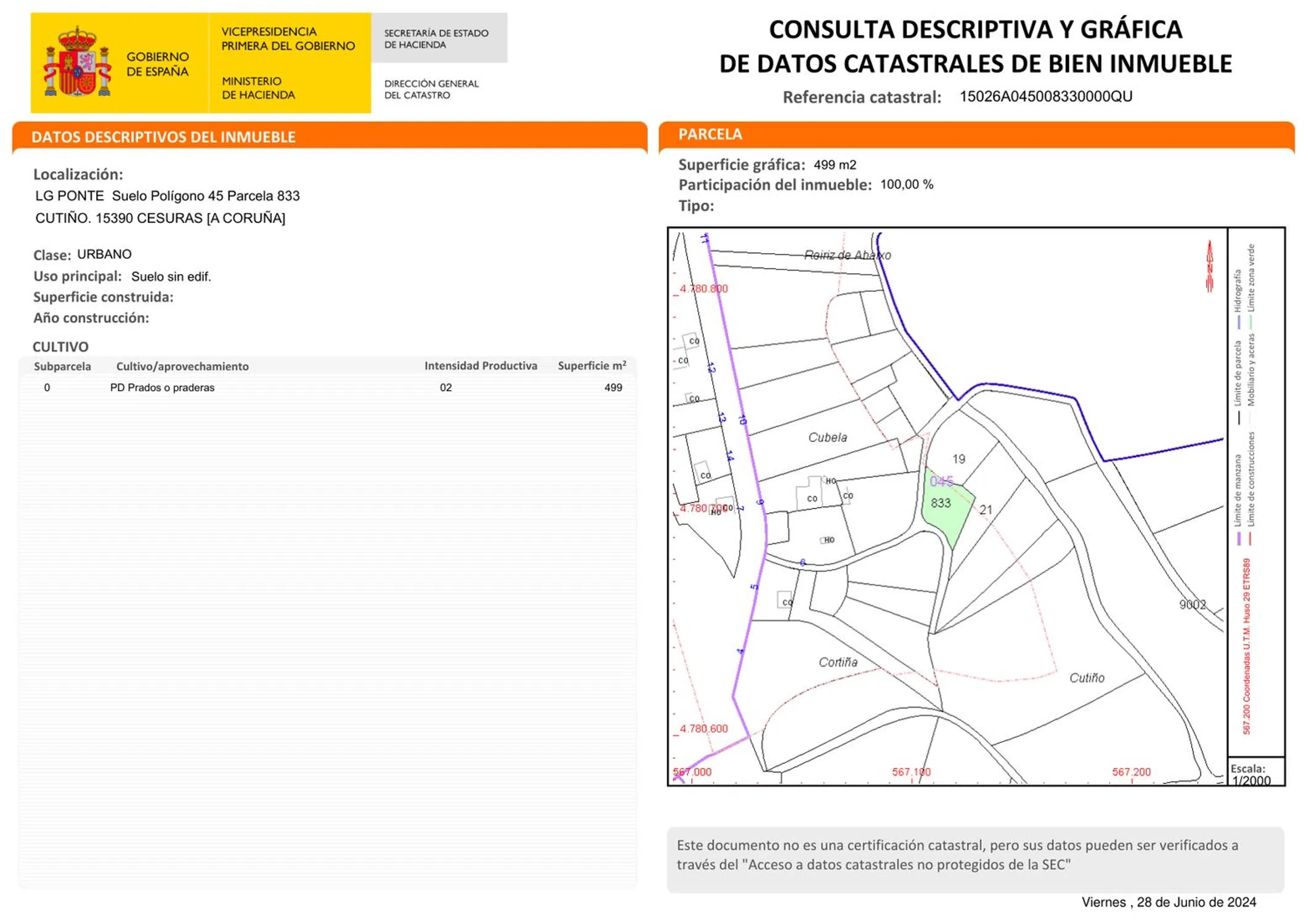
Task: Click the Superficie m² column header
Action: point(591,366)
